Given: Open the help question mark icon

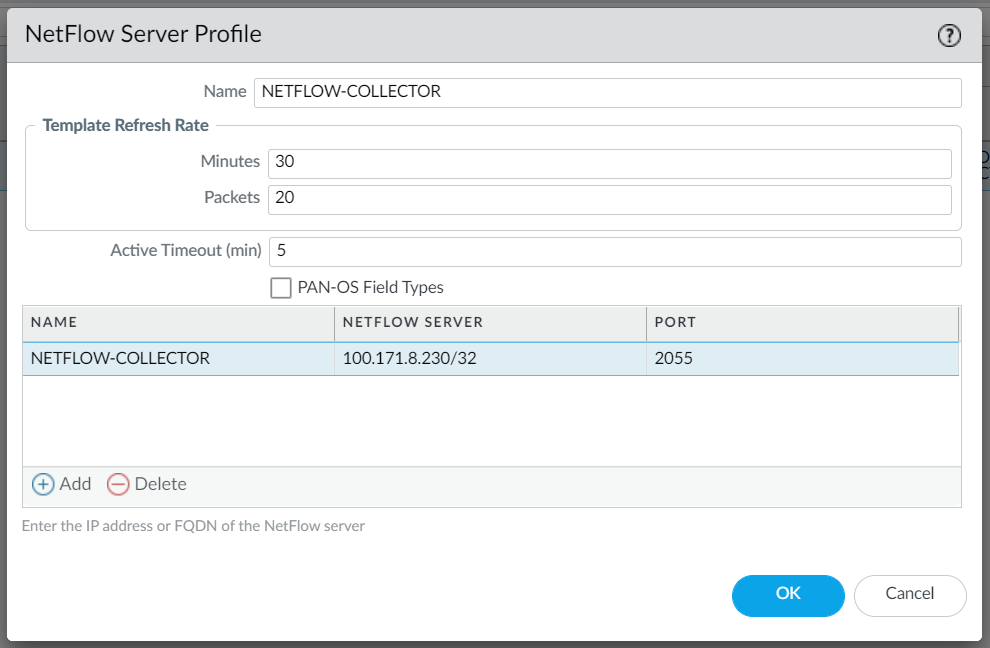Looking at the screenshot, I should pos(948,36).
